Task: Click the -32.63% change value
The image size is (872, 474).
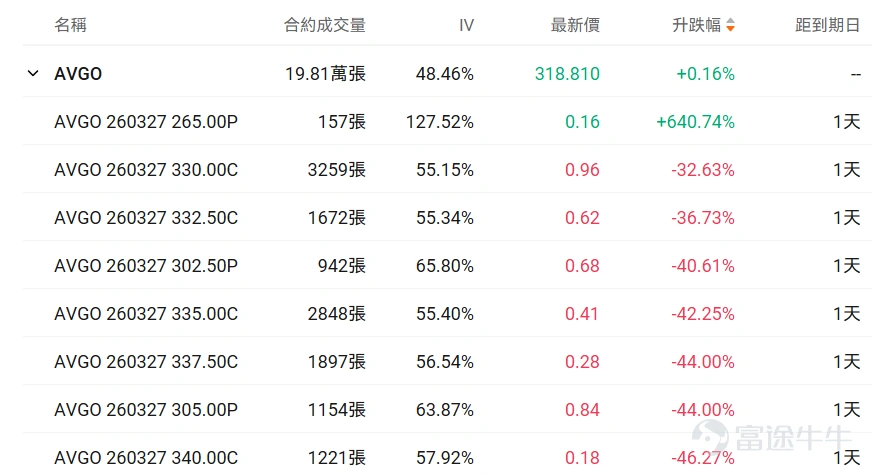Action: coord(703,170)
